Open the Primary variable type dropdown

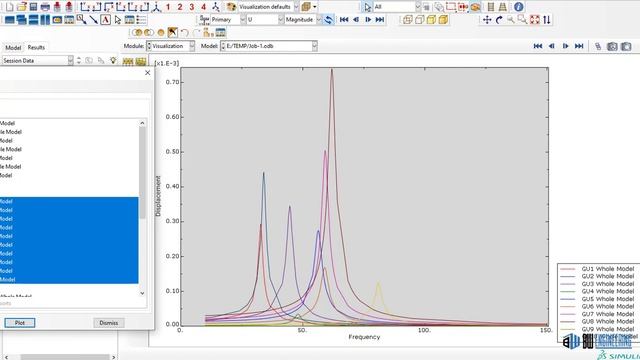242,20
